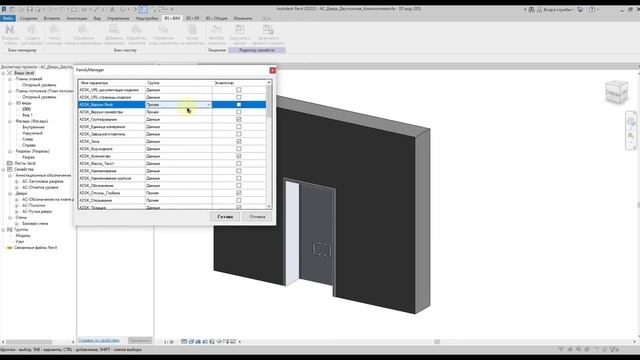Viewport: 640px width, 360px height.
Task: Click the 3D view horizontal scrollbar thumb
Action: click(437, 342)
